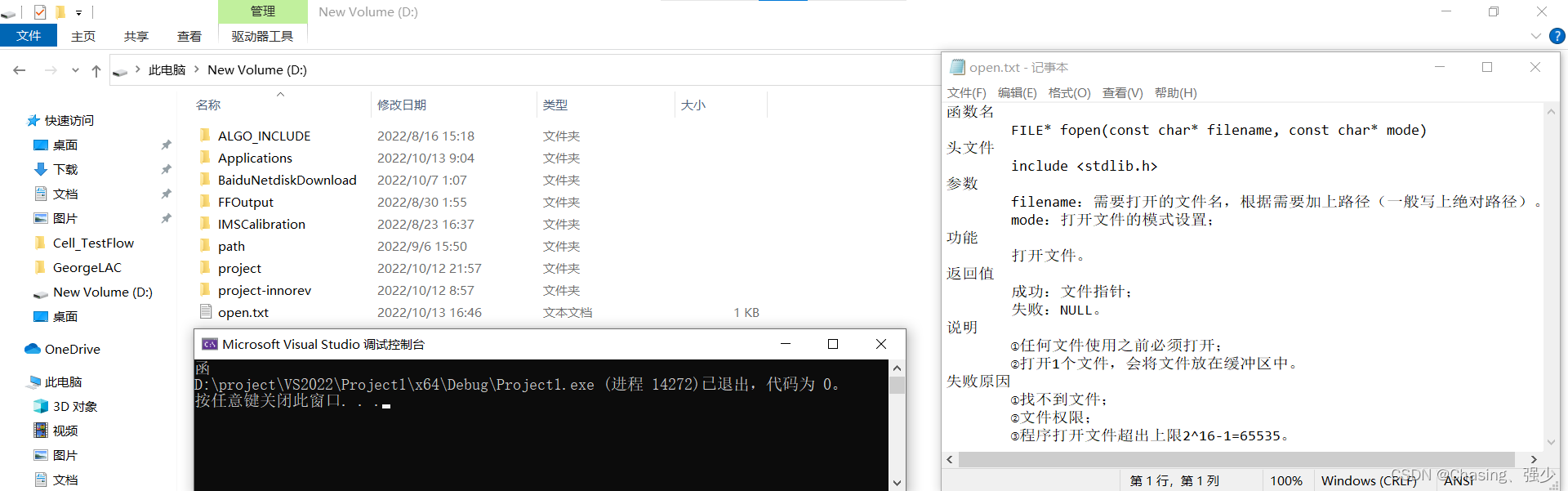The width and height of the screenshot is (1568, 491).
Task: Click the 100% zoom status in Notepad
Action: [x=1286, y=480]
